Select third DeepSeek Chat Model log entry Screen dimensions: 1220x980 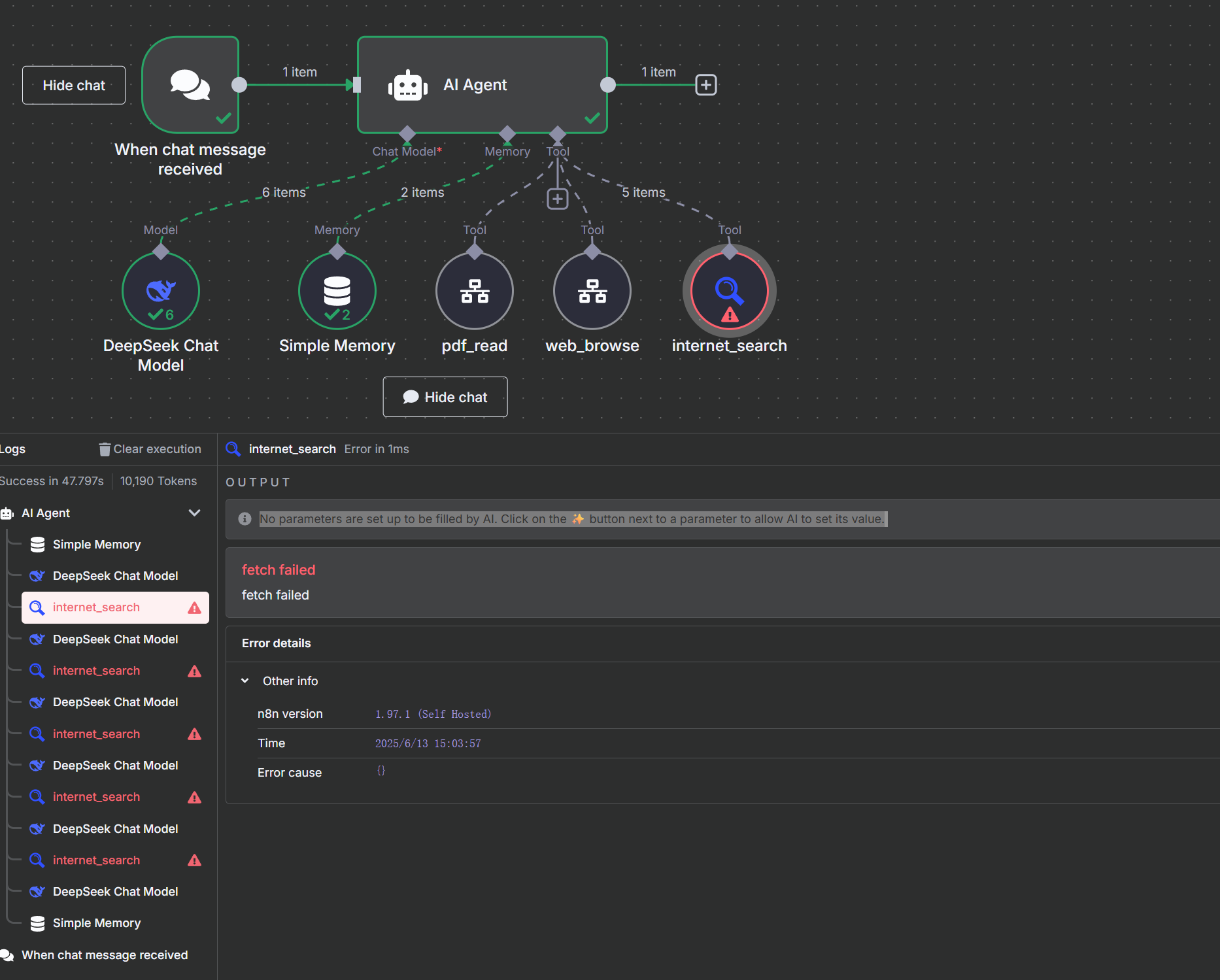point(115,702)
